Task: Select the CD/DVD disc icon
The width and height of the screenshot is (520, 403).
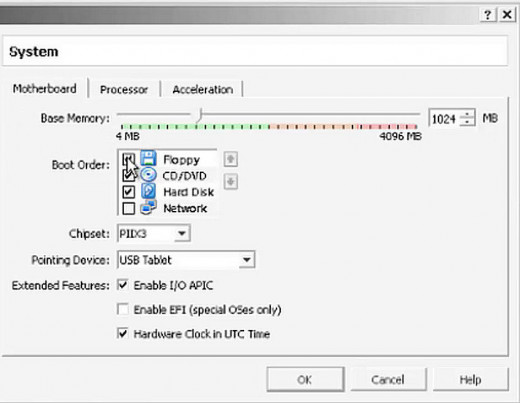Action: [148, 175]
